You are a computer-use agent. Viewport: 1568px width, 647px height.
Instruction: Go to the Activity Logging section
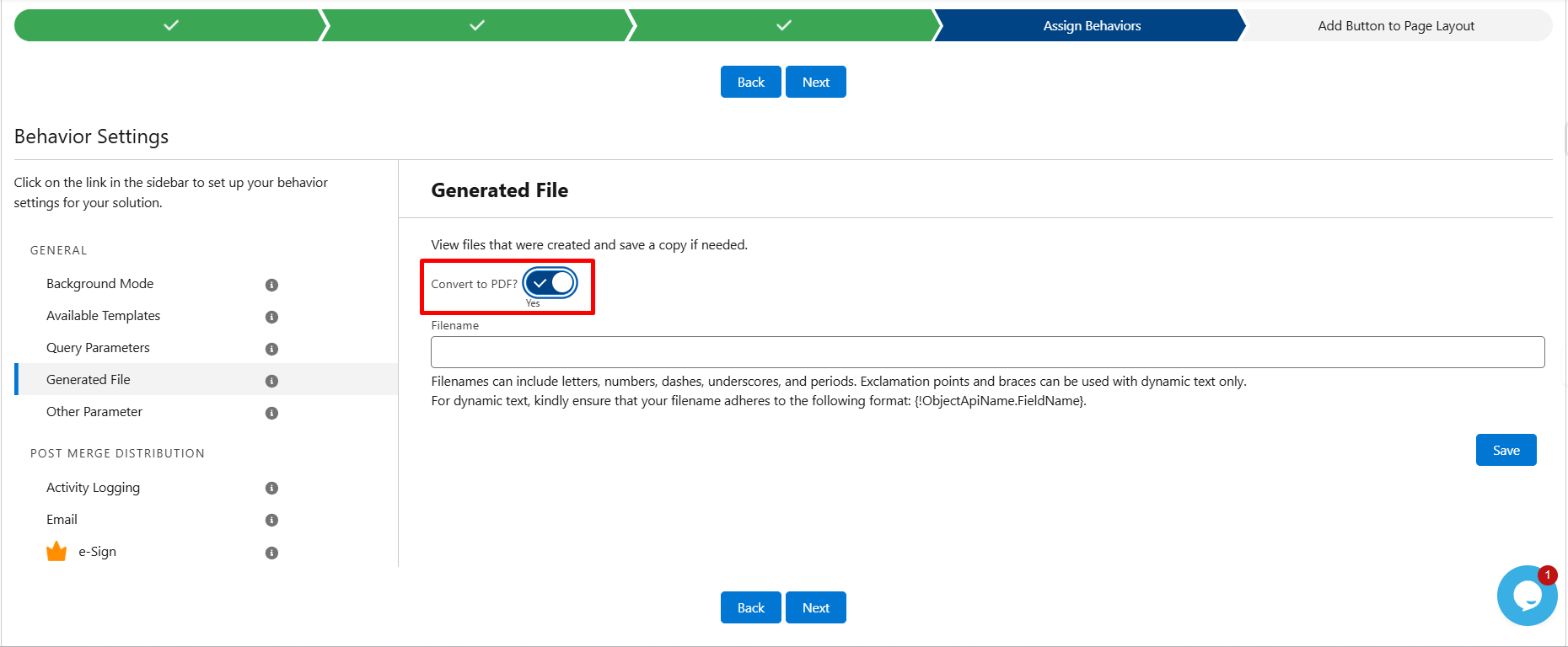coord(93,488)
